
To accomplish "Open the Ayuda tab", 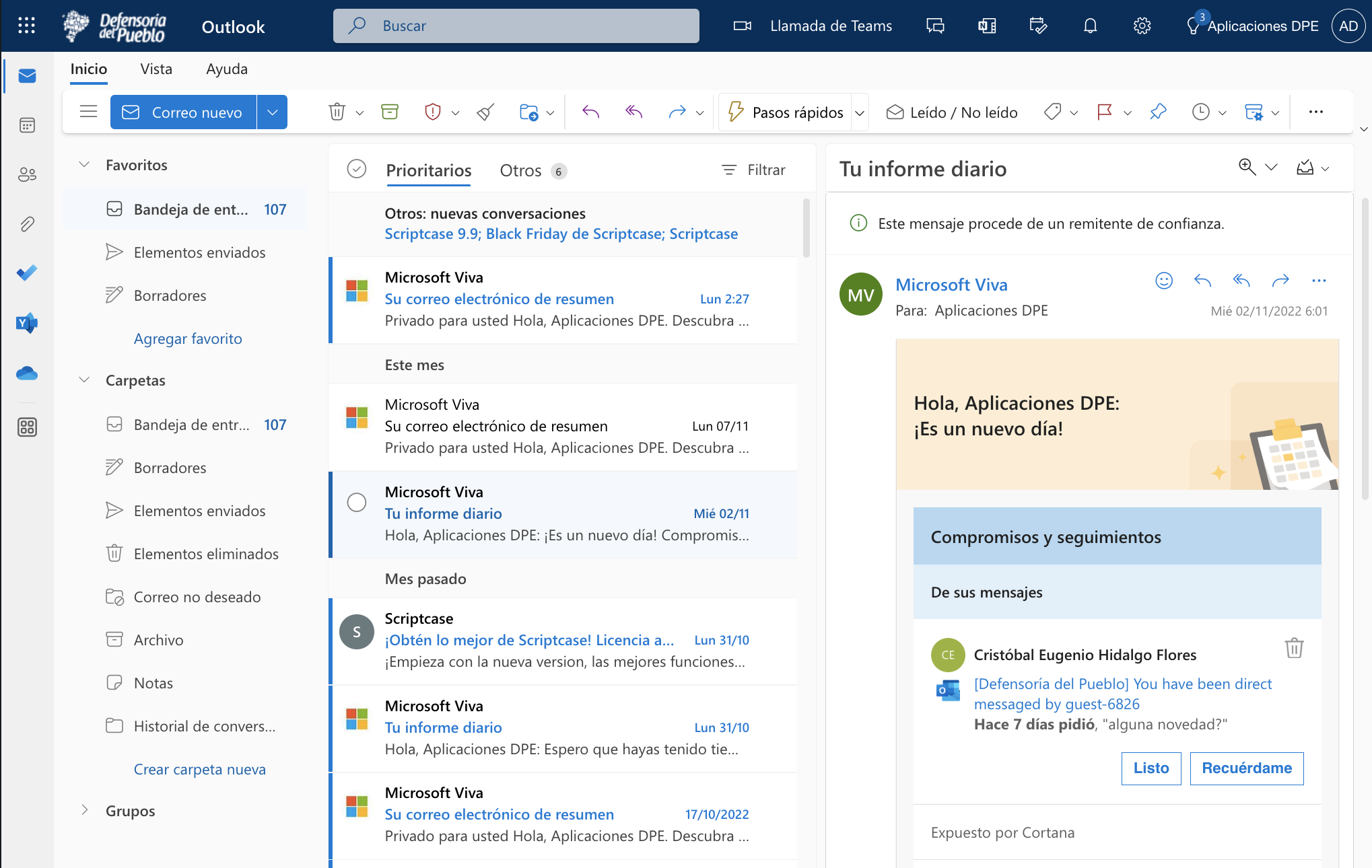I will (x=227, y=69).
